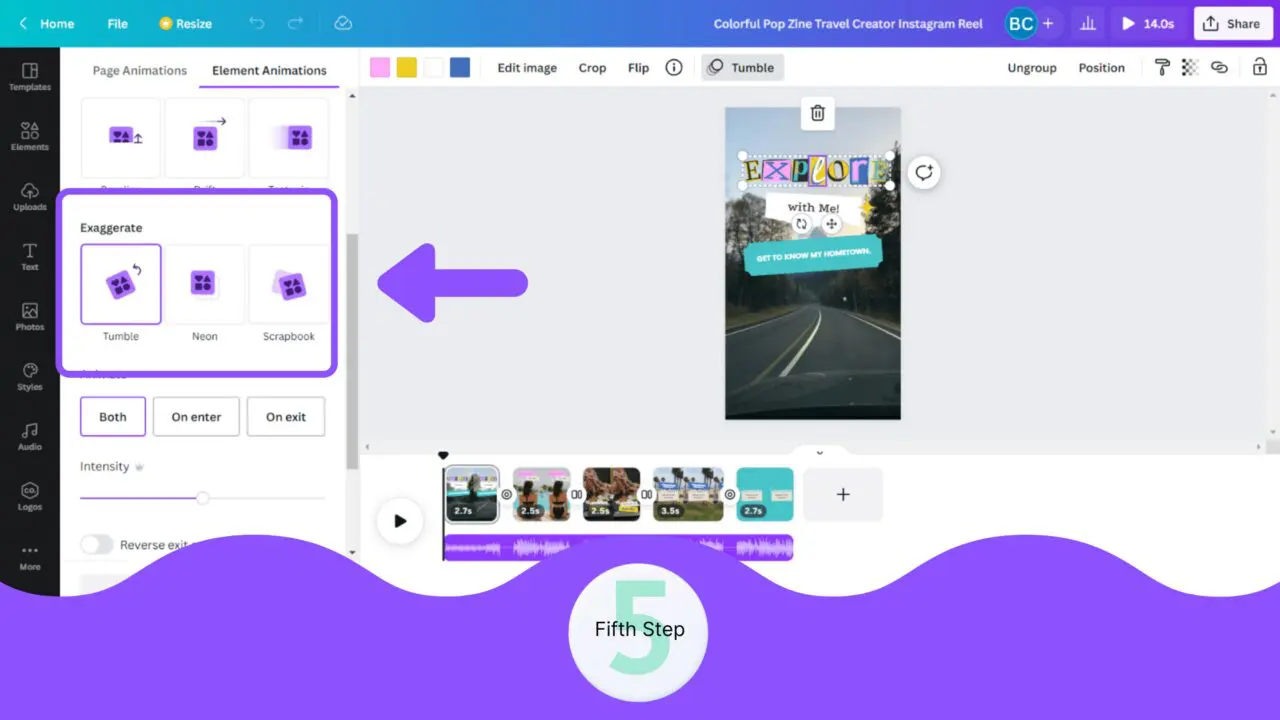Click the copy style paint roller icon

click(1160, 67)
